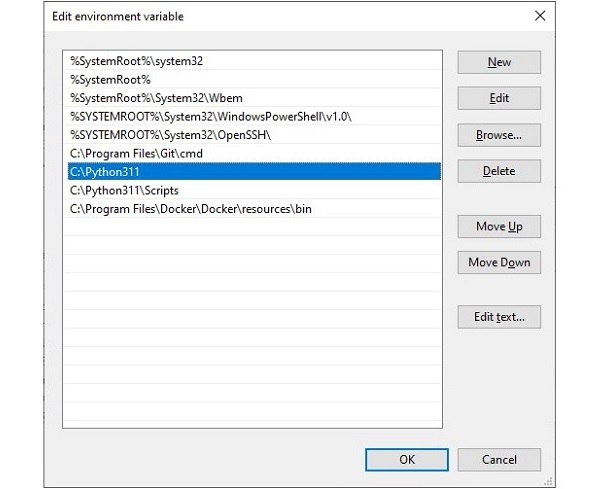The width and height of the screenshot is (600, 489).
Task: Confirm changes with OK
Action: [407, 459]
